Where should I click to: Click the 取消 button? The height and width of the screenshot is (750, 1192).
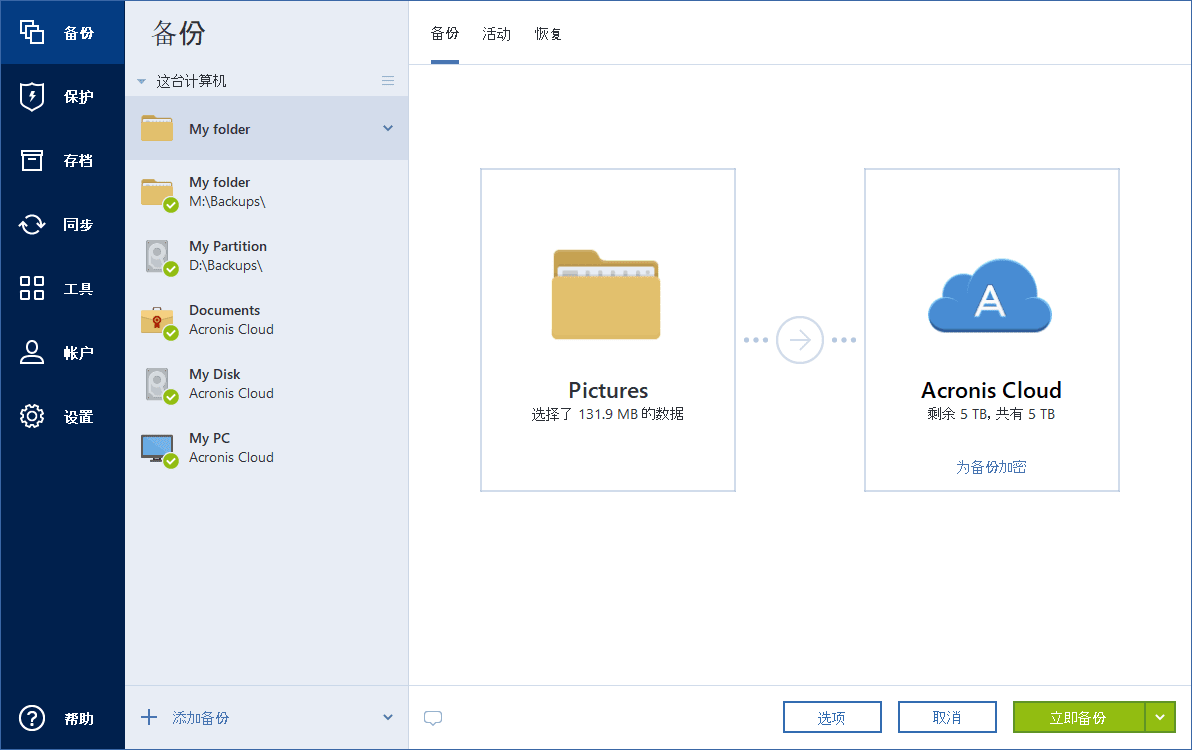(x=947, y=717)
